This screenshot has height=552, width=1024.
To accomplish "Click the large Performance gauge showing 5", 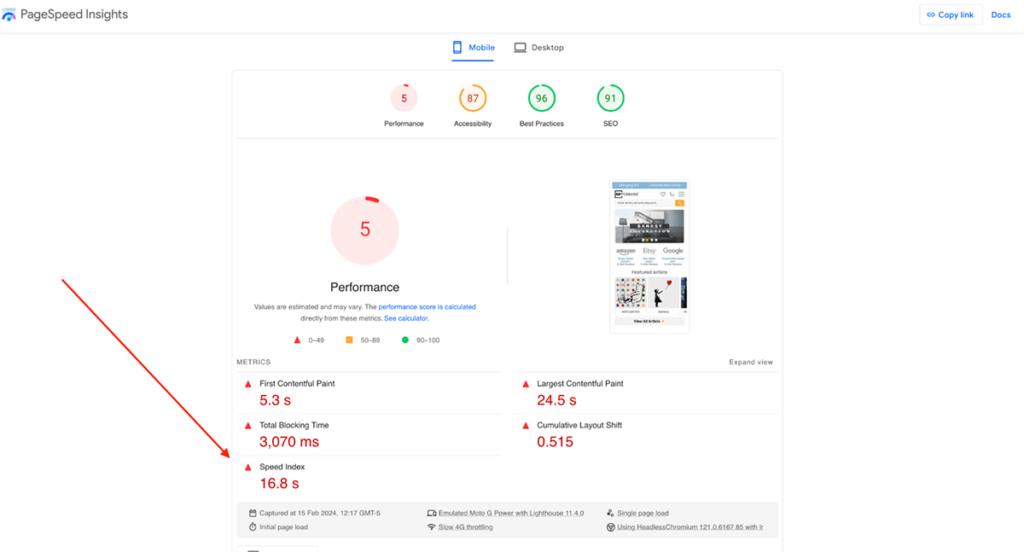I will (364, 230).
